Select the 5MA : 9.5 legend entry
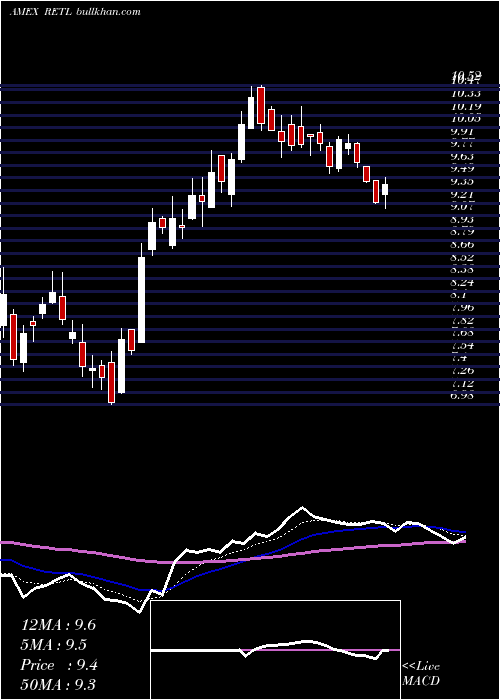 coord(54,645)
